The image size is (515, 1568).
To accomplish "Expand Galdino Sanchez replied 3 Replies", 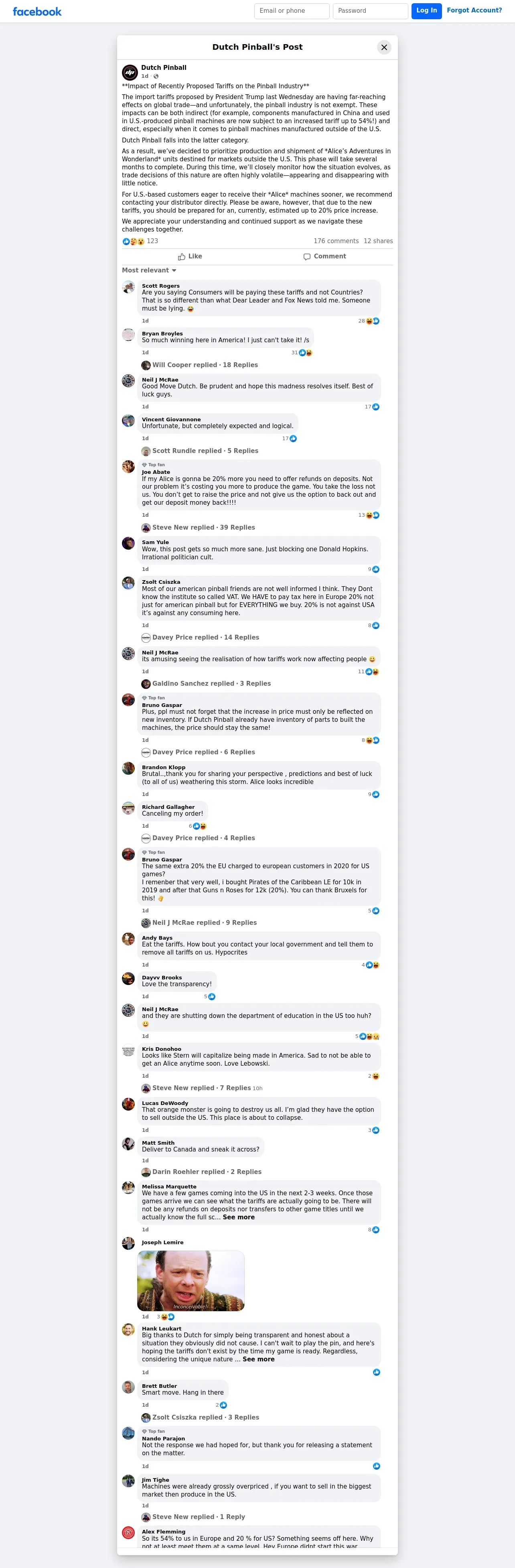I will [x=207, y=684].
